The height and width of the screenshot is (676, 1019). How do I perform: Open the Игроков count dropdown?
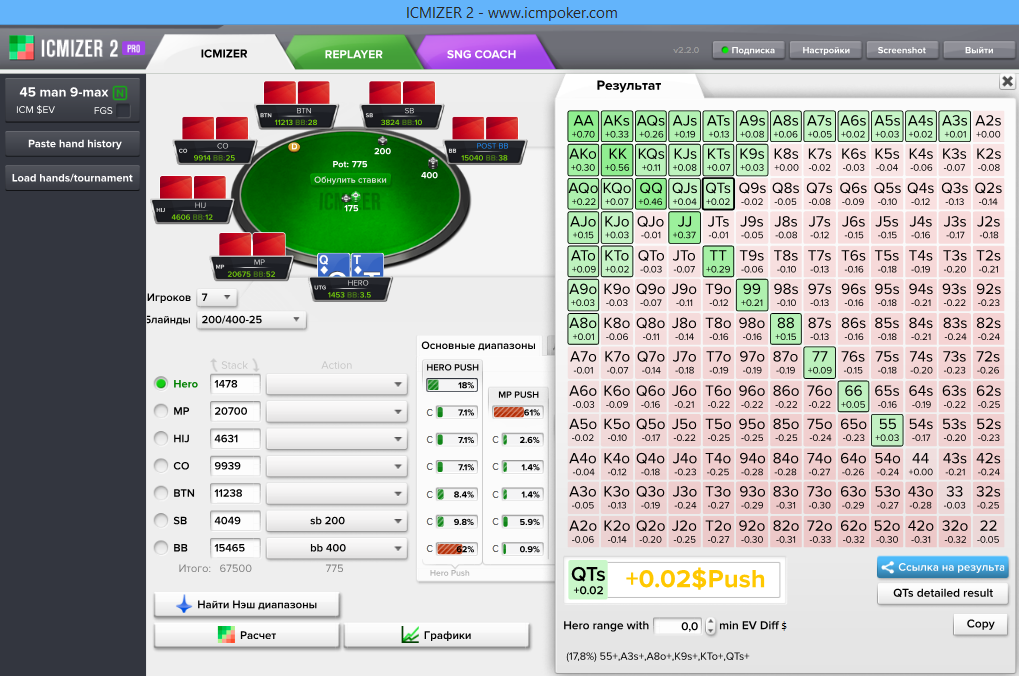pos(217,297)
